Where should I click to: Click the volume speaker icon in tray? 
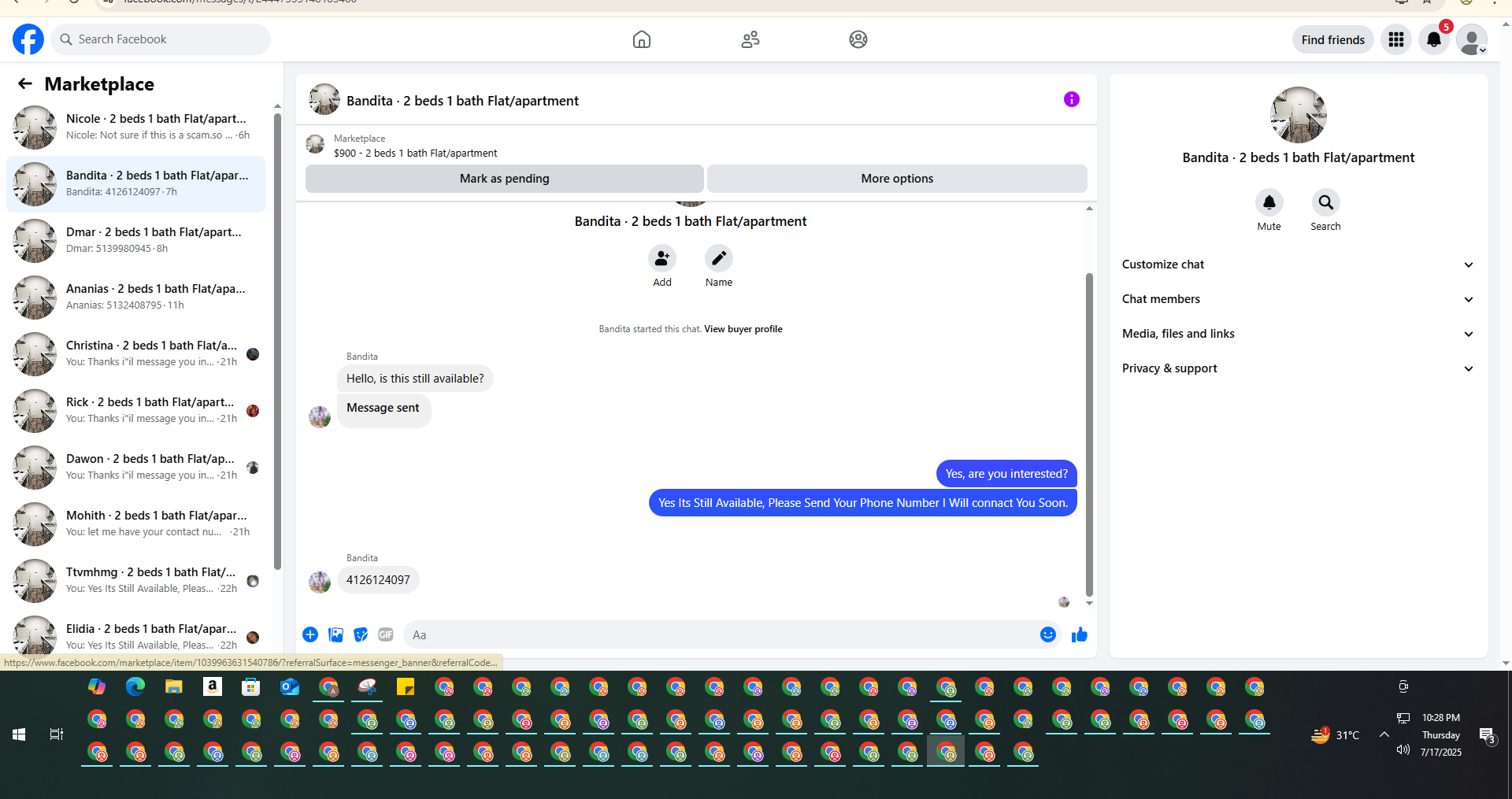pyautogui.click(x=1403, y=749)
